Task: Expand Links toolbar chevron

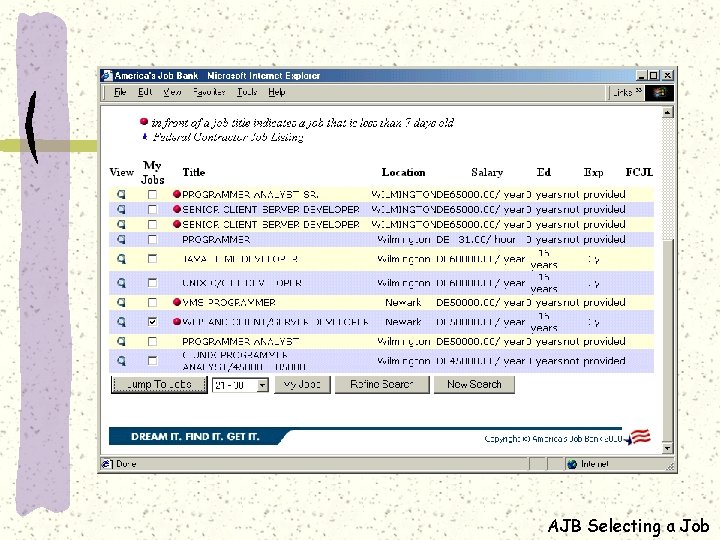Action: click(639, 91)
